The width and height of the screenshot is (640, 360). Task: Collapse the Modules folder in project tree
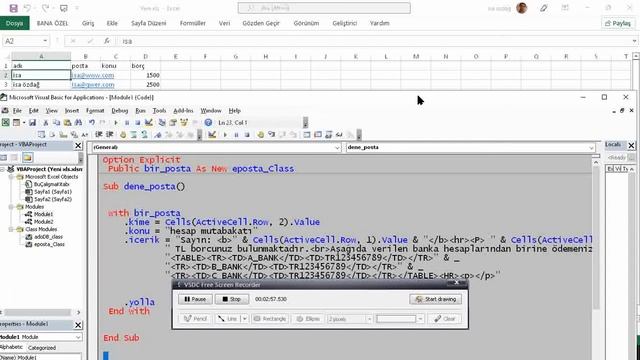(12, 207)
